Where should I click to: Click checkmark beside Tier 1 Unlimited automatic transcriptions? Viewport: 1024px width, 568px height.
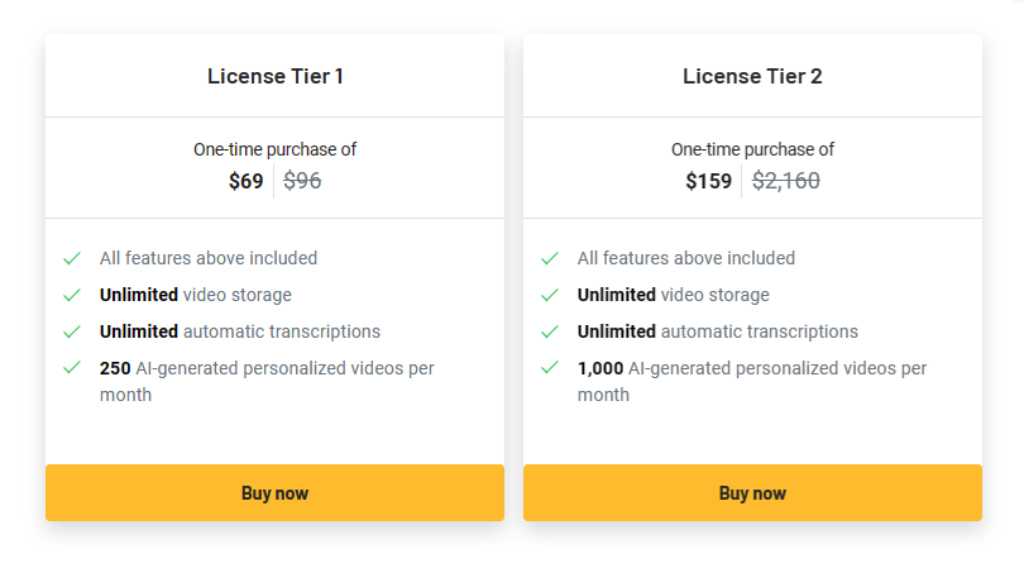(x=72, y=331)
